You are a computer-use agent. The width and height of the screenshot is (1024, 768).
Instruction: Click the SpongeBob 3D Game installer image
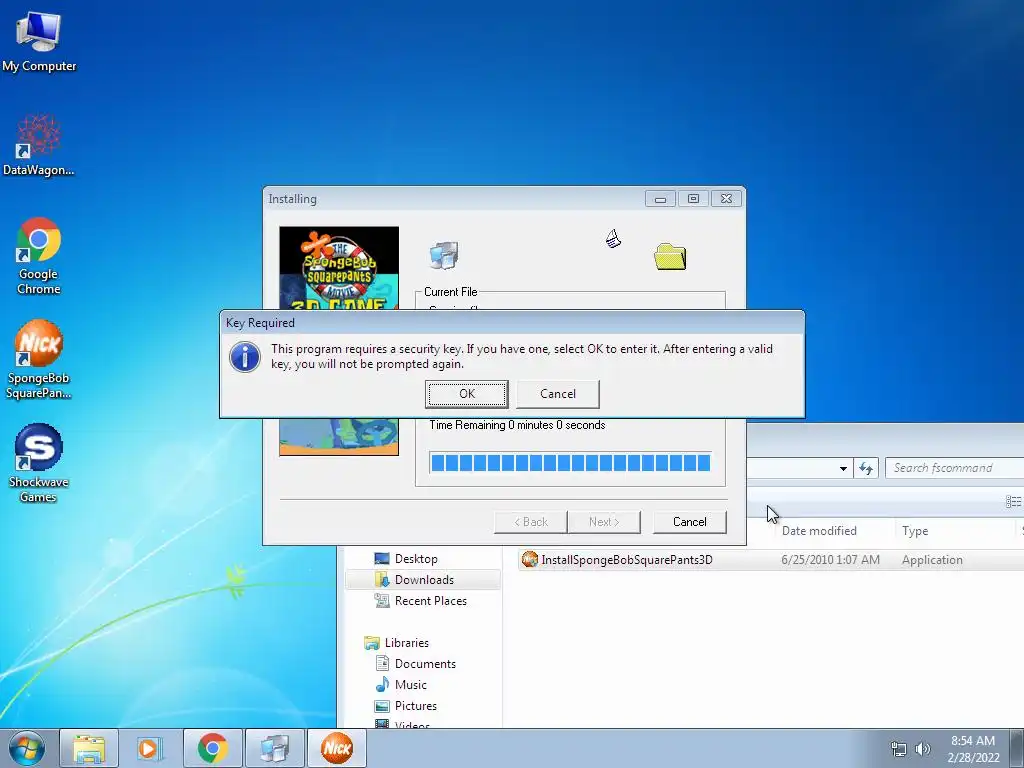(339, 268)
